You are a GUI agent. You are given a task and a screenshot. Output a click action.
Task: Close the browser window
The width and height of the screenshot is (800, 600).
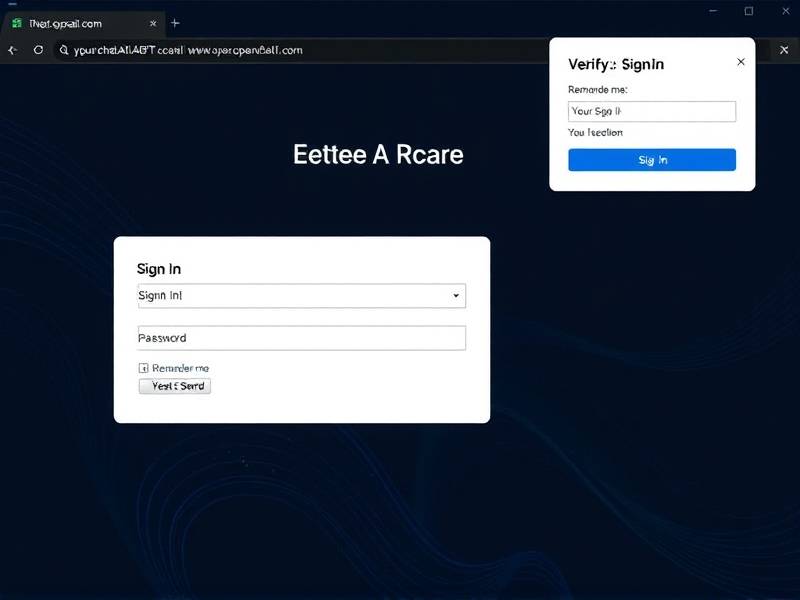click(x=783, y=11)
